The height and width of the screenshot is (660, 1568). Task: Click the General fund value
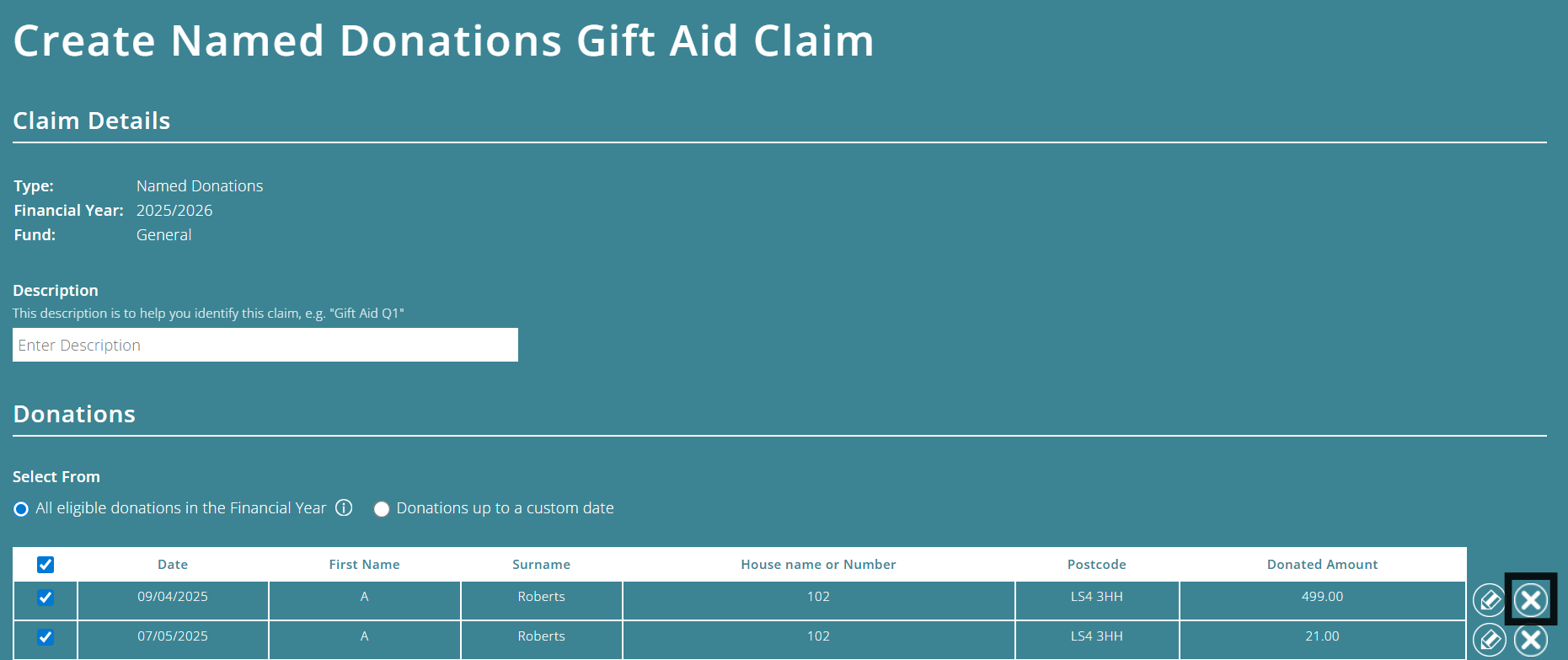[x=163, y=234]
